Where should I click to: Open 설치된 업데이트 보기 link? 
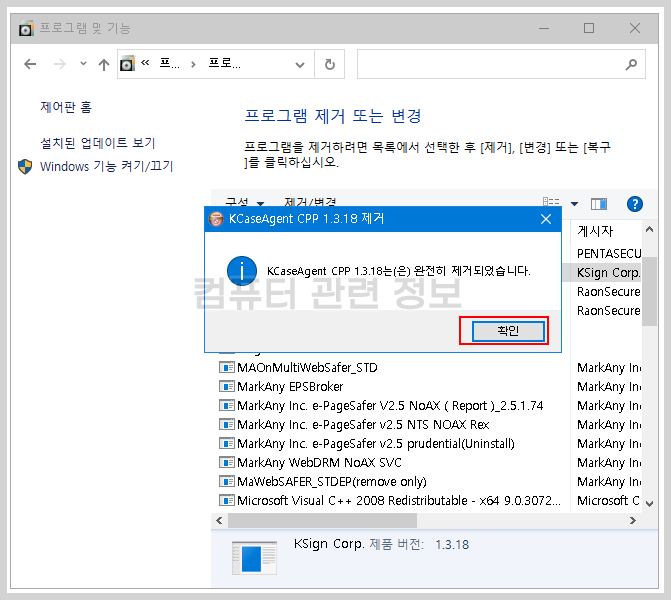click(x=98, y=143)
